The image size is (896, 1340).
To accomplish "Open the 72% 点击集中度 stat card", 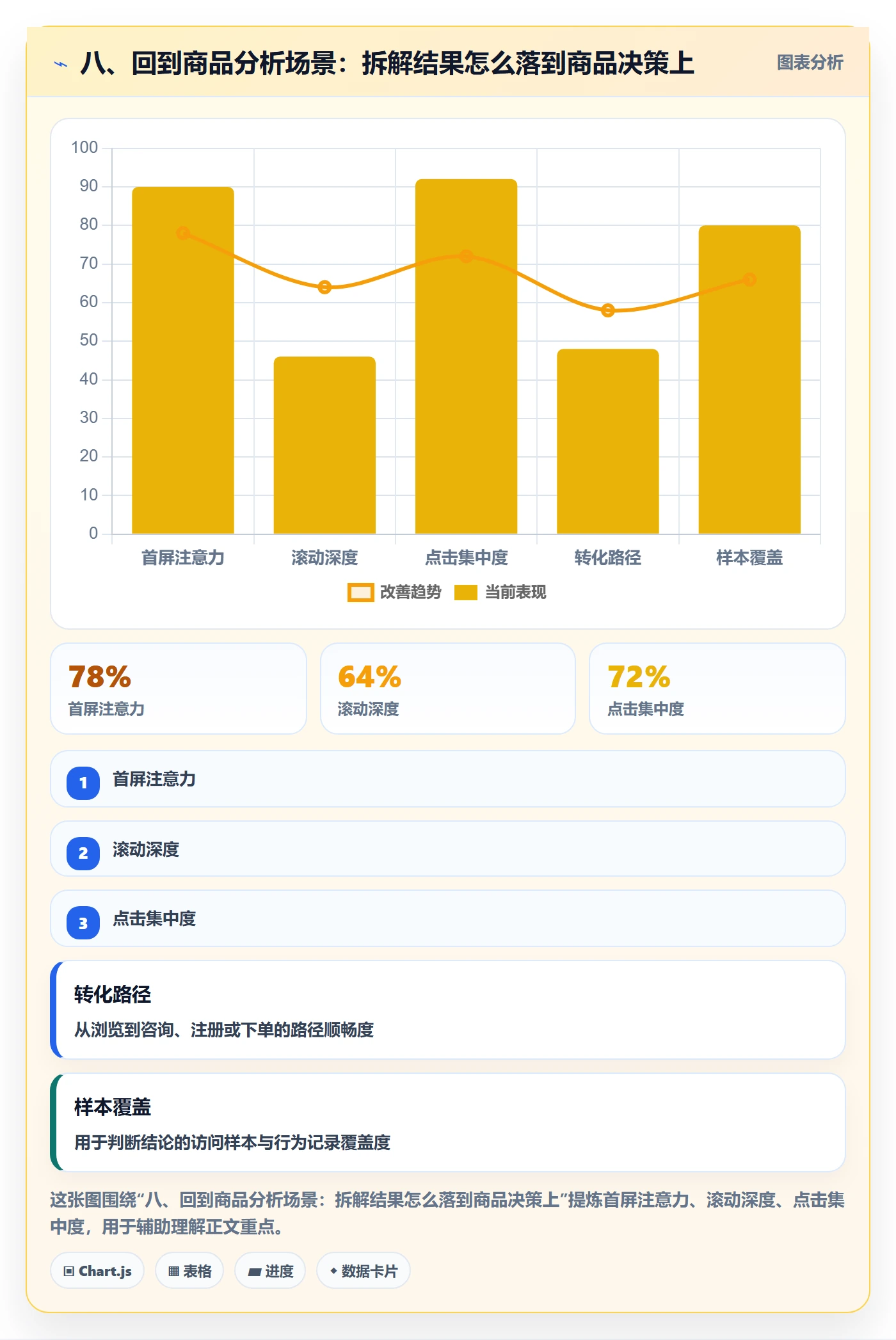I will [717, 689].
